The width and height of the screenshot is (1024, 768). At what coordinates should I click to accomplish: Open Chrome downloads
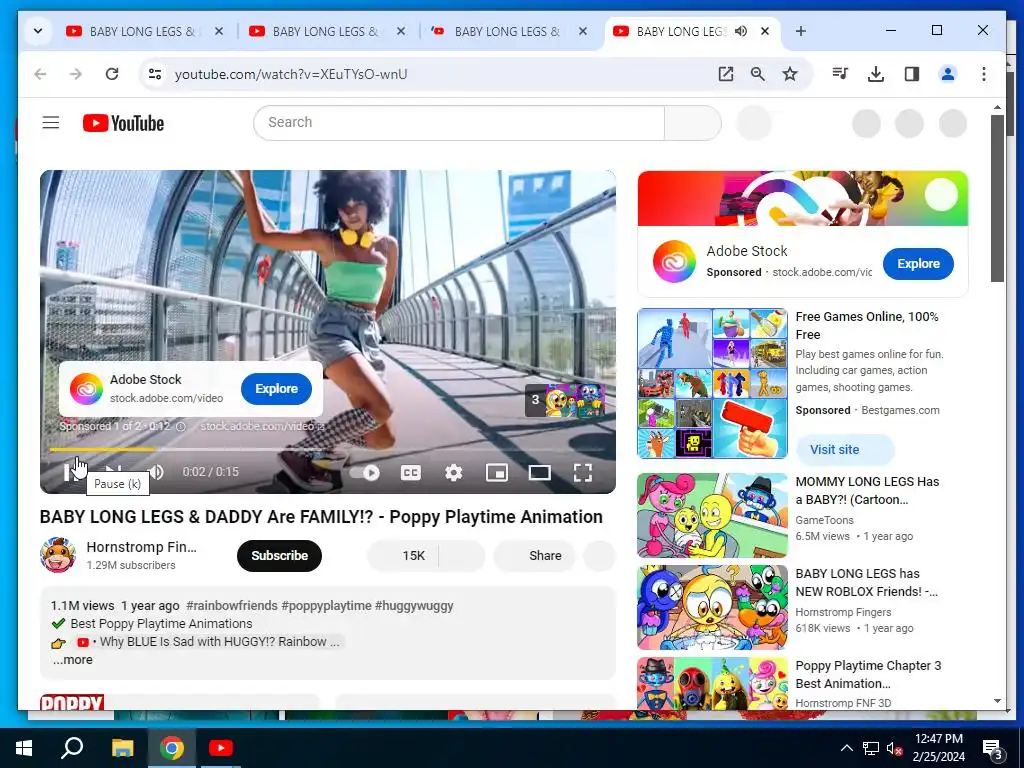click(x=876, y=74)
